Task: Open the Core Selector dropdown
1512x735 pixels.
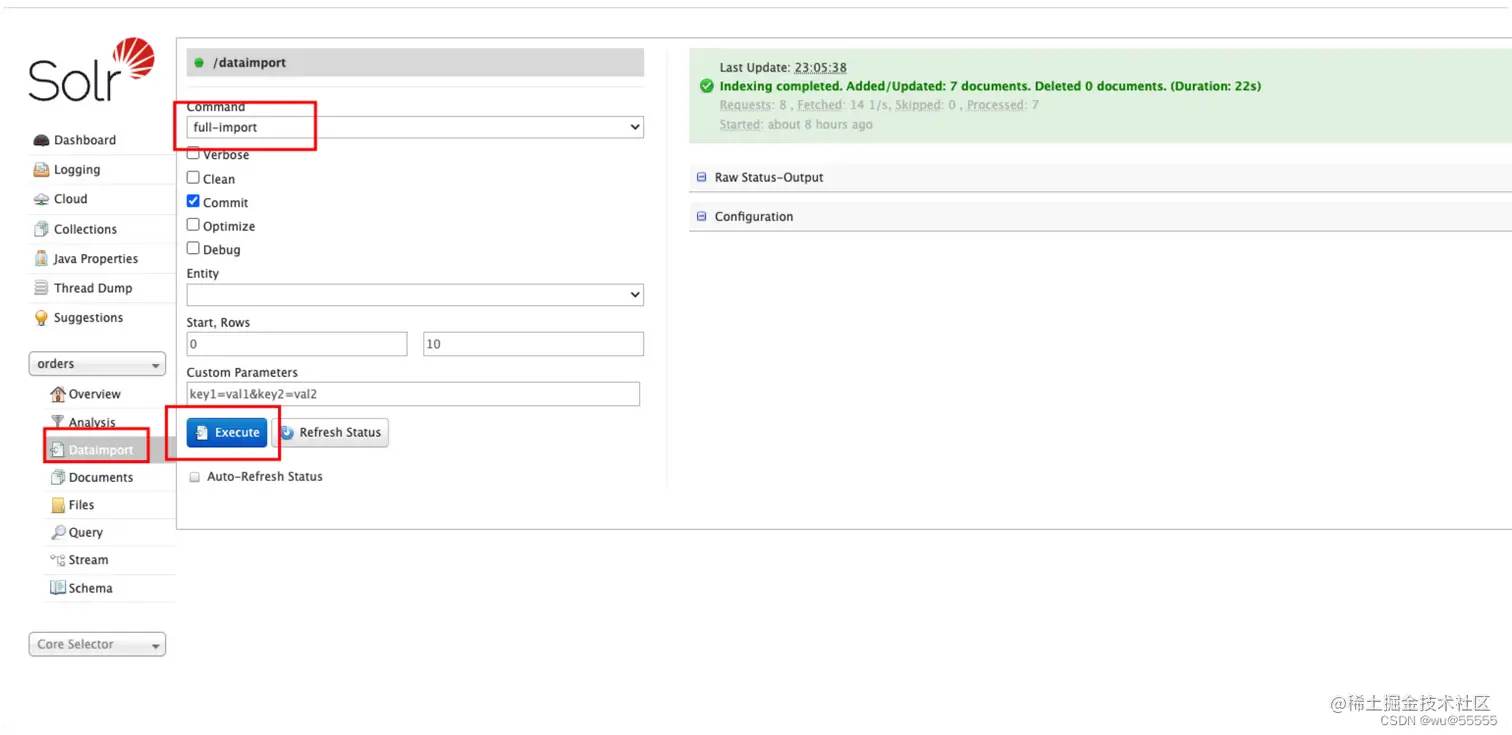Action: [97, 645]
